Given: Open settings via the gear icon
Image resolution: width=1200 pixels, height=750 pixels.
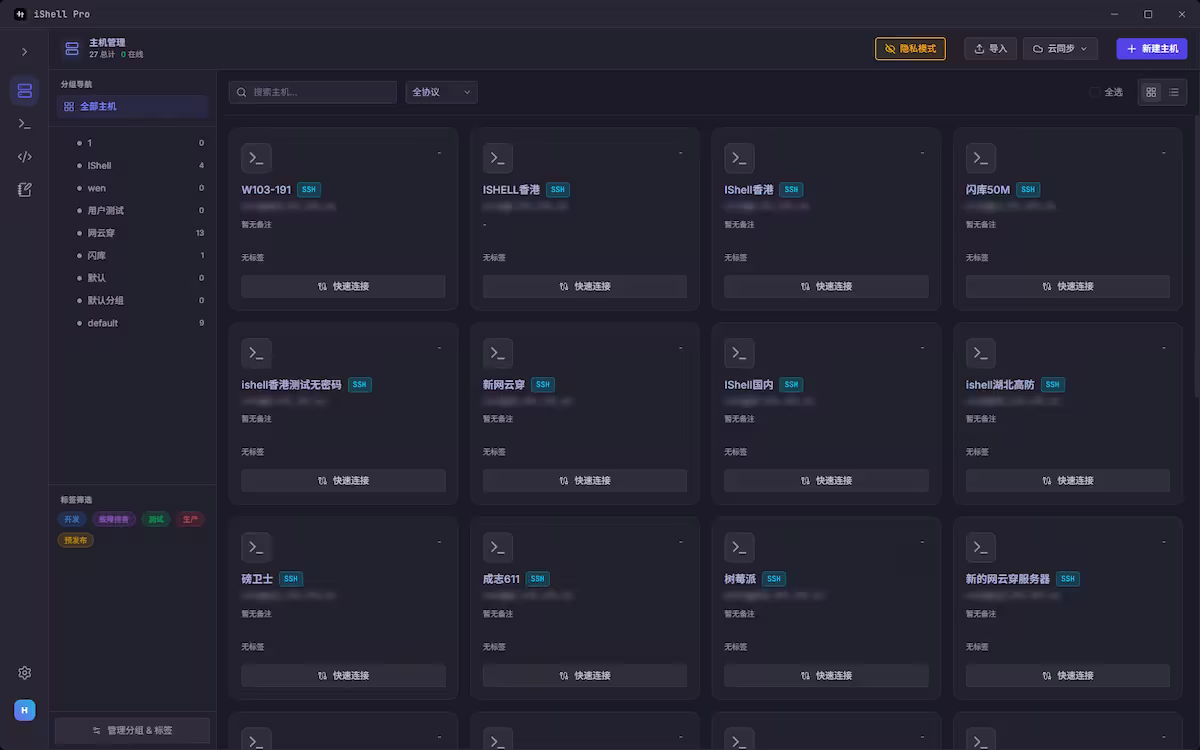Looking at the screenshot, I should tap(24, 672).
